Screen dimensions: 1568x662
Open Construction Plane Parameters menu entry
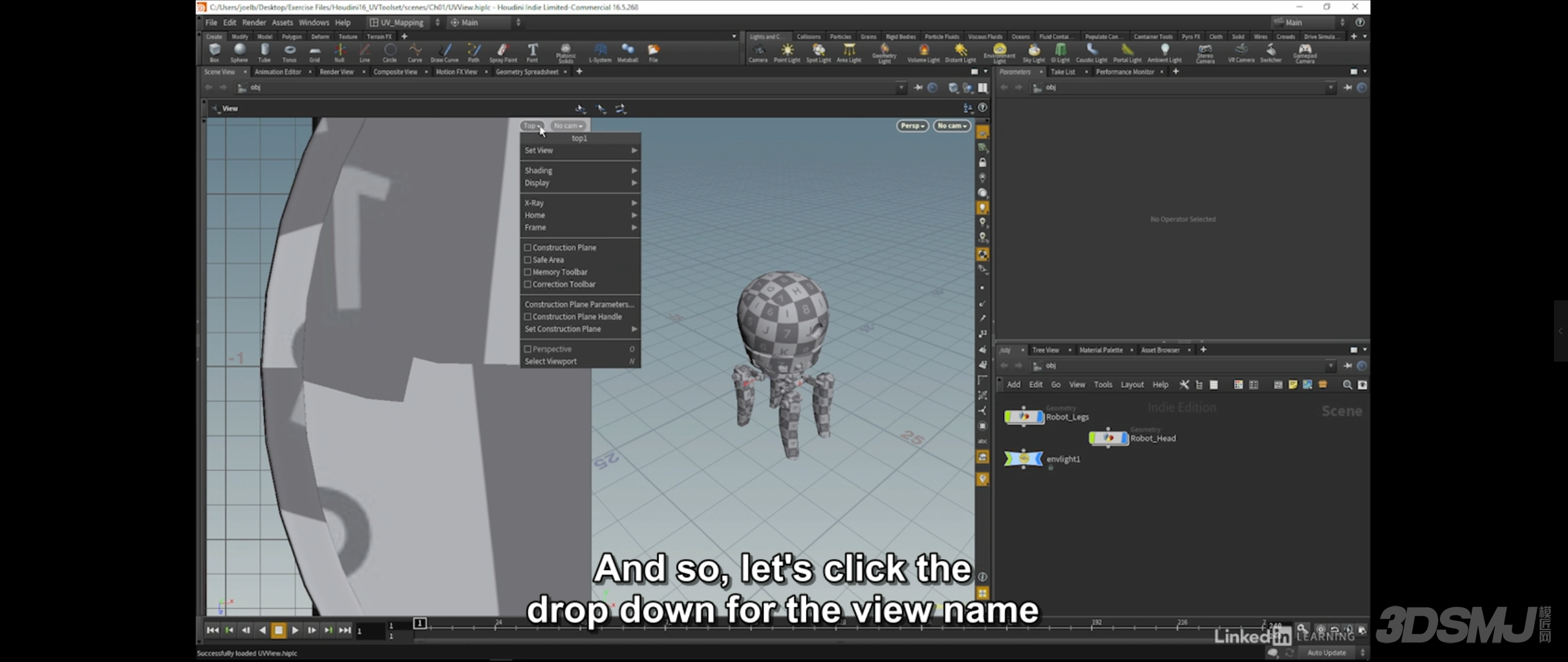580,305
